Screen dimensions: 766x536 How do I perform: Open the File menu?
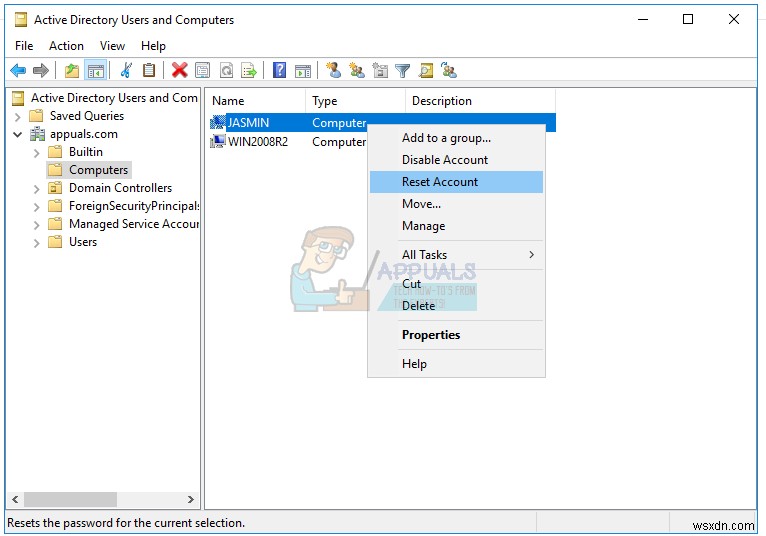point(24,46)
